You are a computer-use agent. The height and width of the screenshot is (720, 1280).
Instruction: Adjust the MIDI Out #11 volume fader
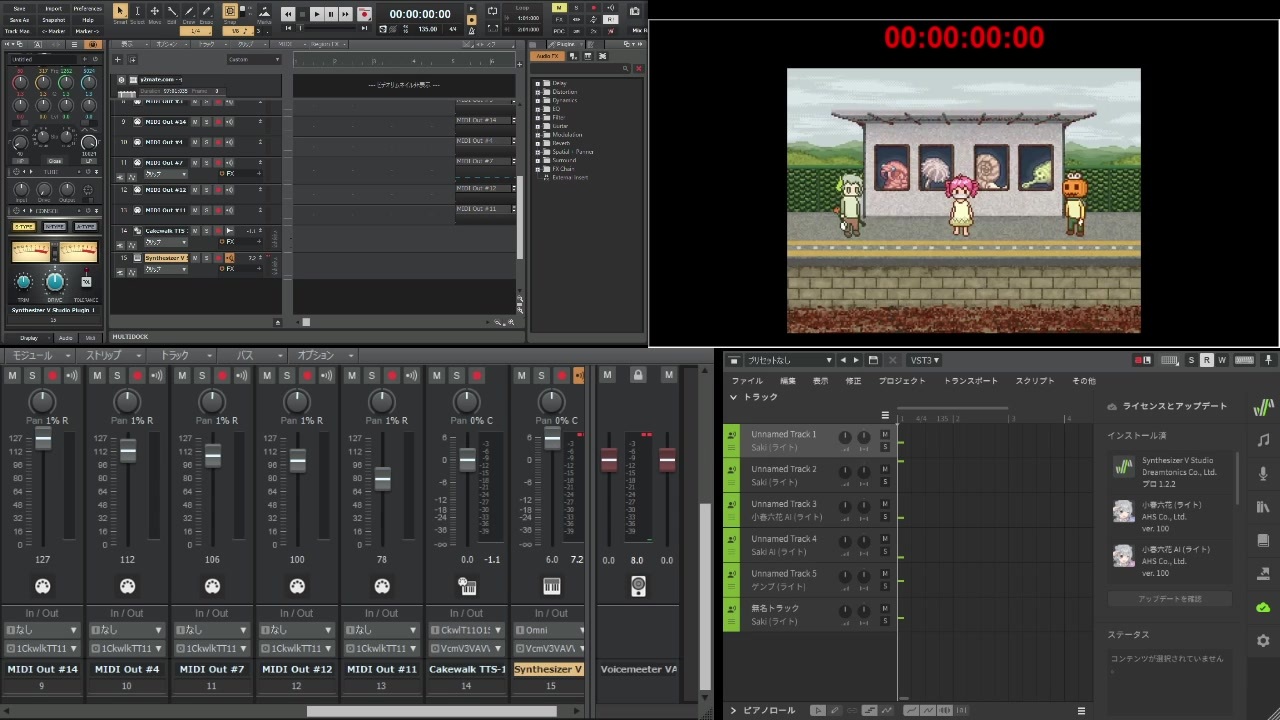382,479
